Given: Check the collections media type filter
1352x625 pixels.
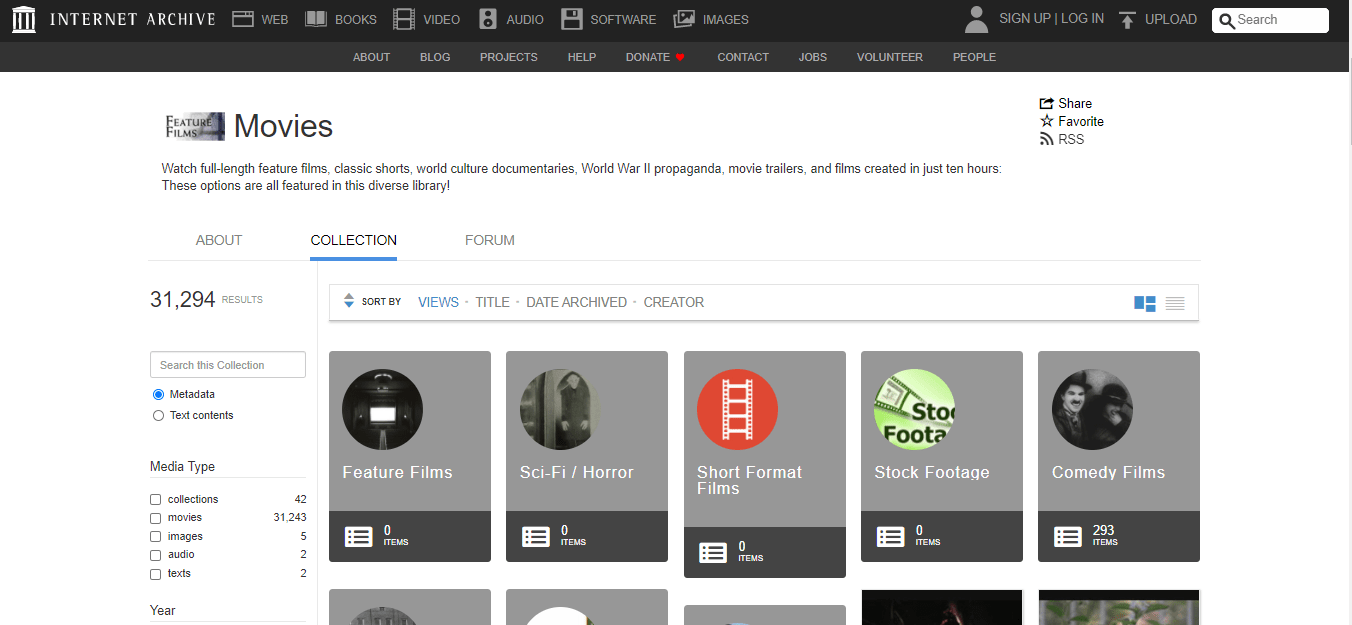Looking at the screenshot, I should point(155,499).
